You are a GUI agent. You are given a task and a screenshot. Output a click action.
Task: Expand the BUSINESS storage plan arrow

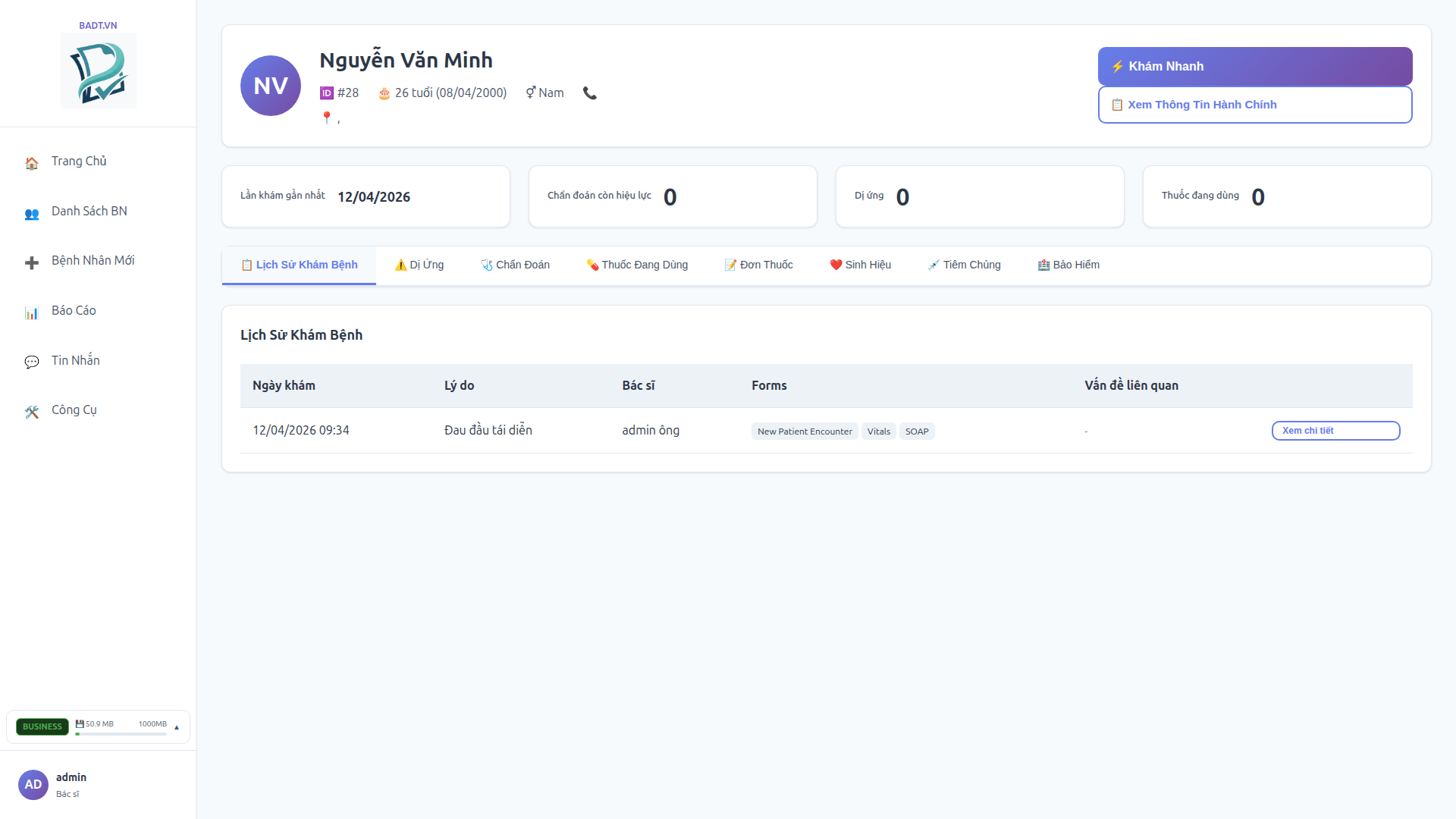click(177, 727)
